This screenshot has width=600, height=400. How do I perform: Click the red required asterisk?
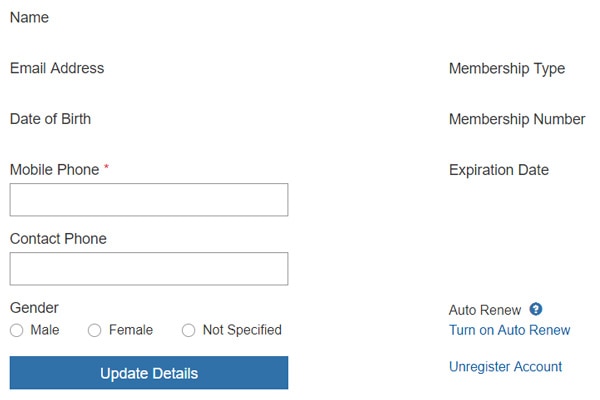pyautogui.click(x=107, y=168)
